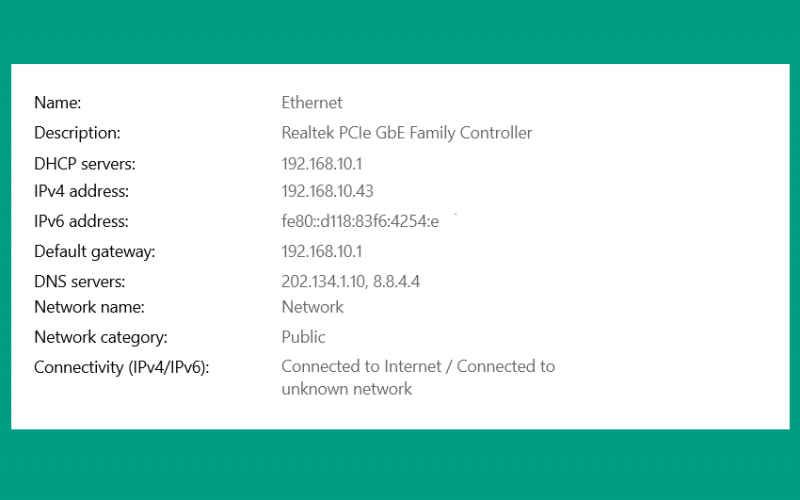
Task: Click the Default gateway value
Action: (322, 252)
